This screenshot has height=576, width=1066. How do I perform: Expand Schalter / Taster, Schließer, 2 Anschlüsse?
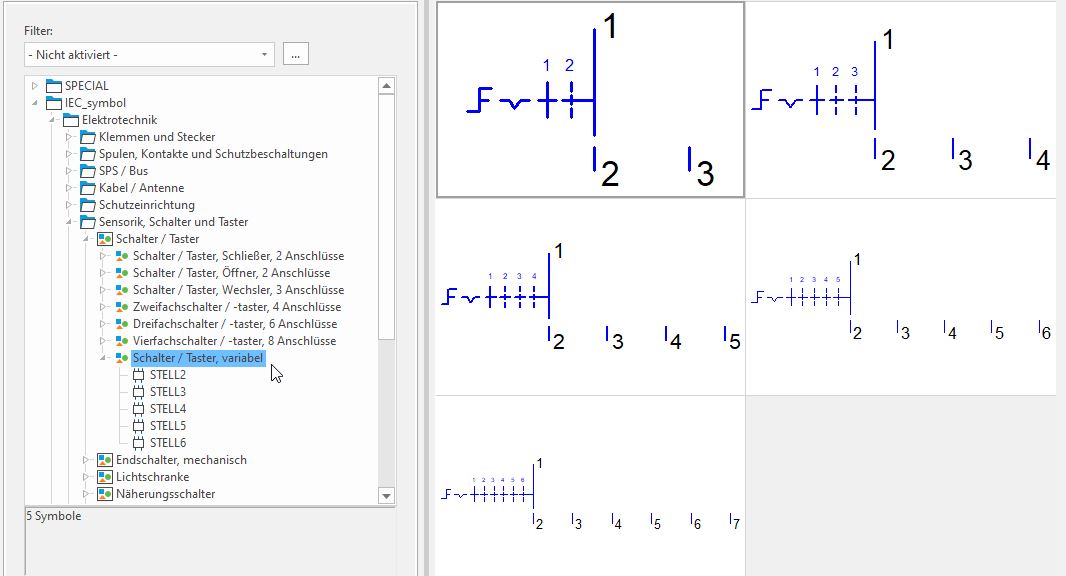click(103, 256)
